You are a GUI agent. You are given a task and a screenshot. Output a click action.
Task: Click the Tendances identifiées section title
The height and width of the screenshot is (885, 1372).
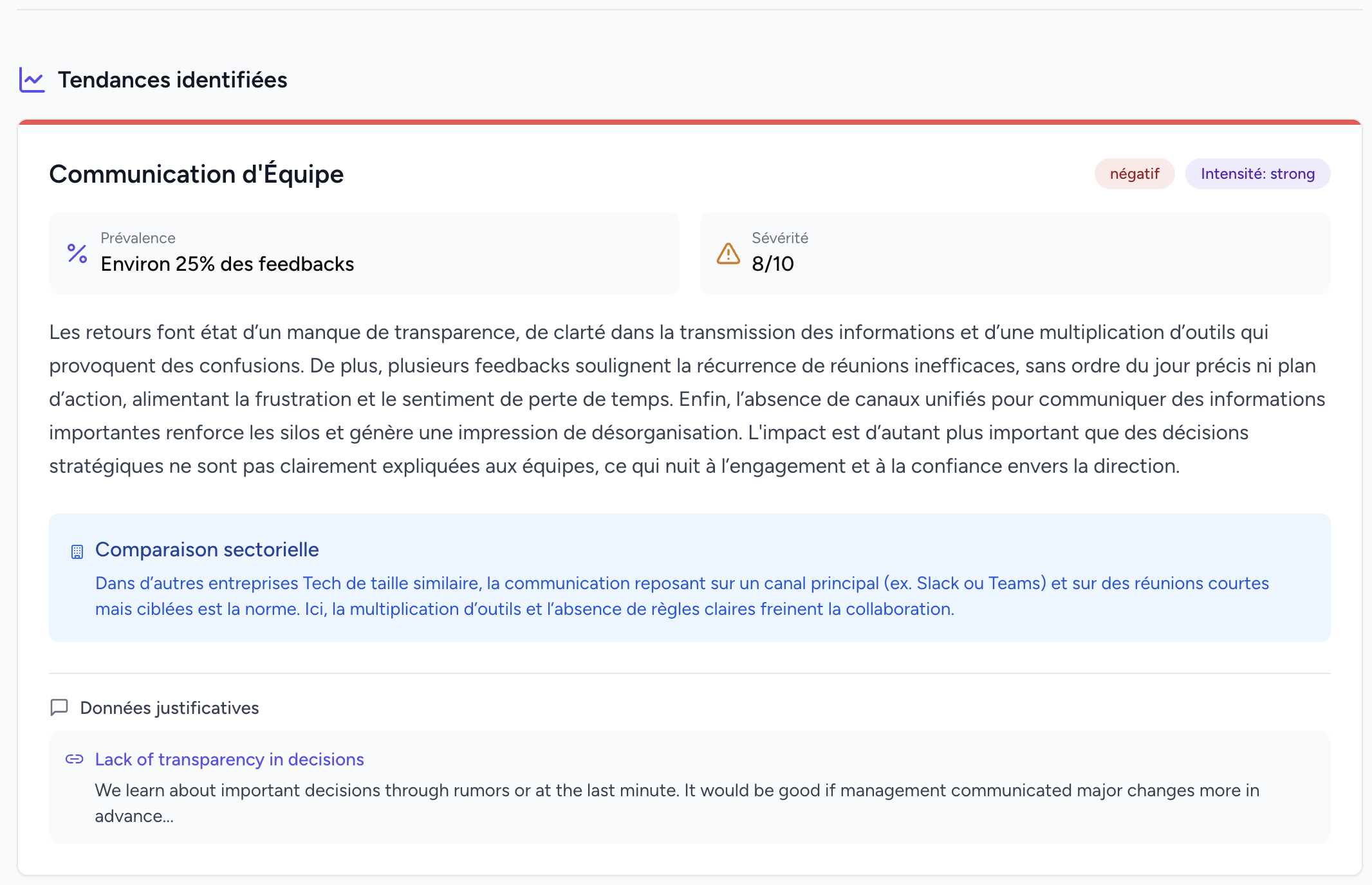coord(172,80)
